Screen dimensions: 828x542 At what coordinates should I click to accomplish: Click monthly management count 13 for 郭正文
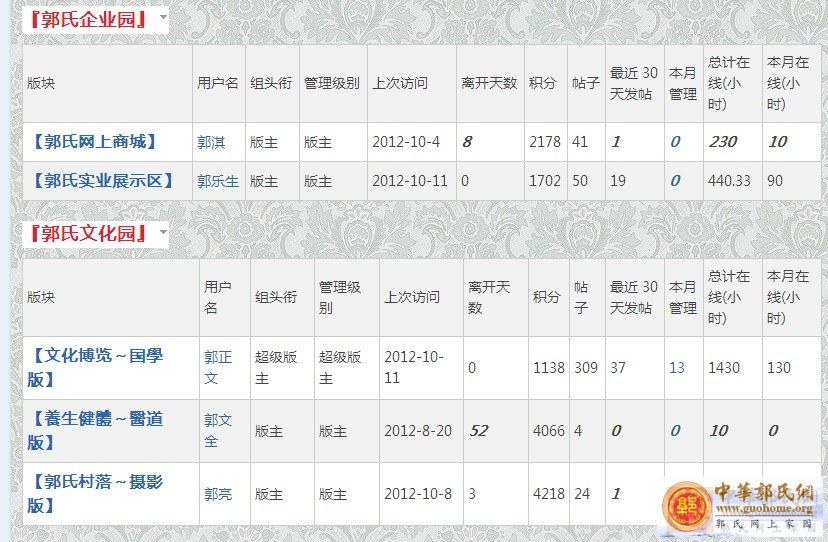[677, 367]
